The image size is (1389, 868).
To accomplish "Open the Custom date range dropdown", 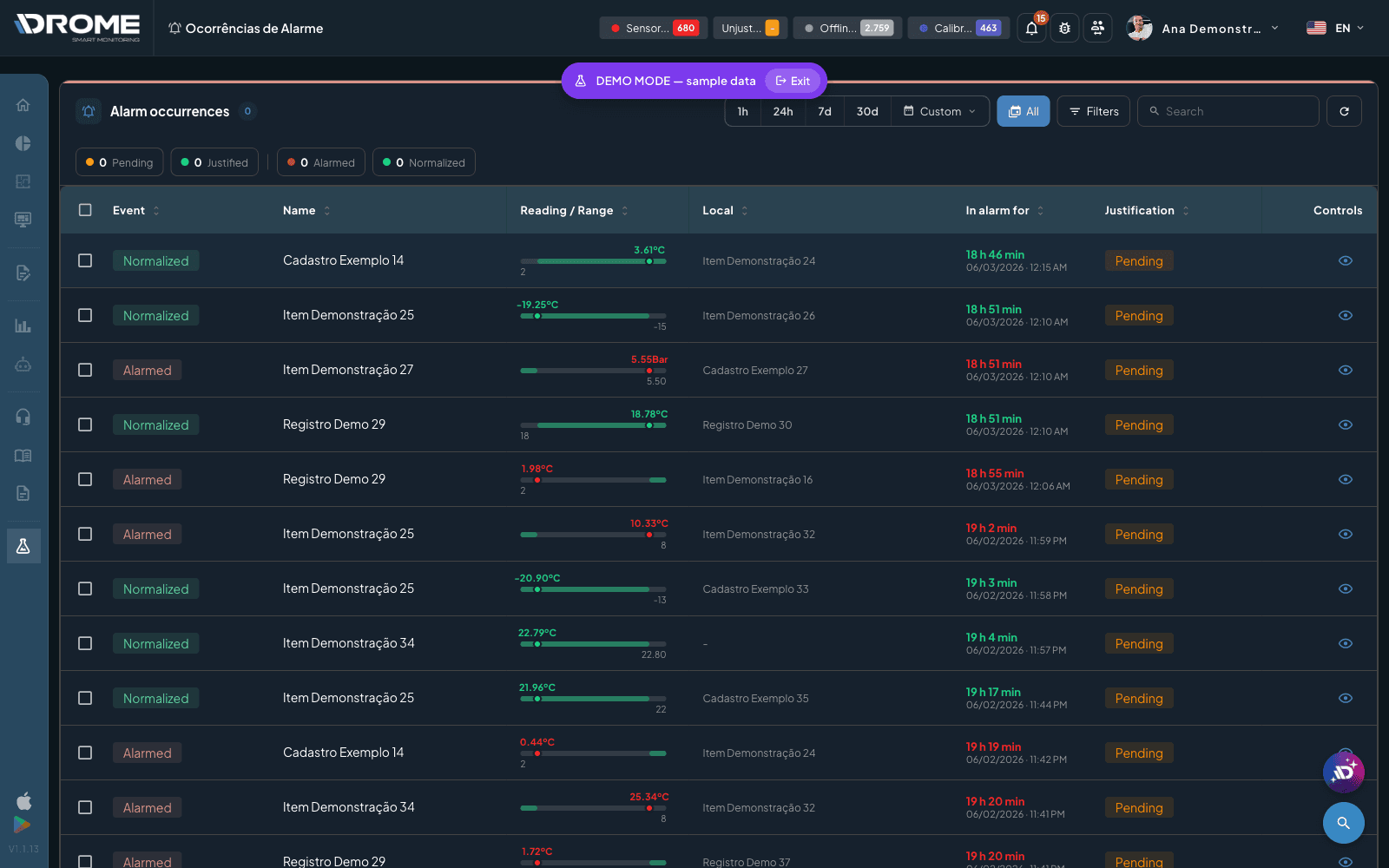I will pos(940,111).
